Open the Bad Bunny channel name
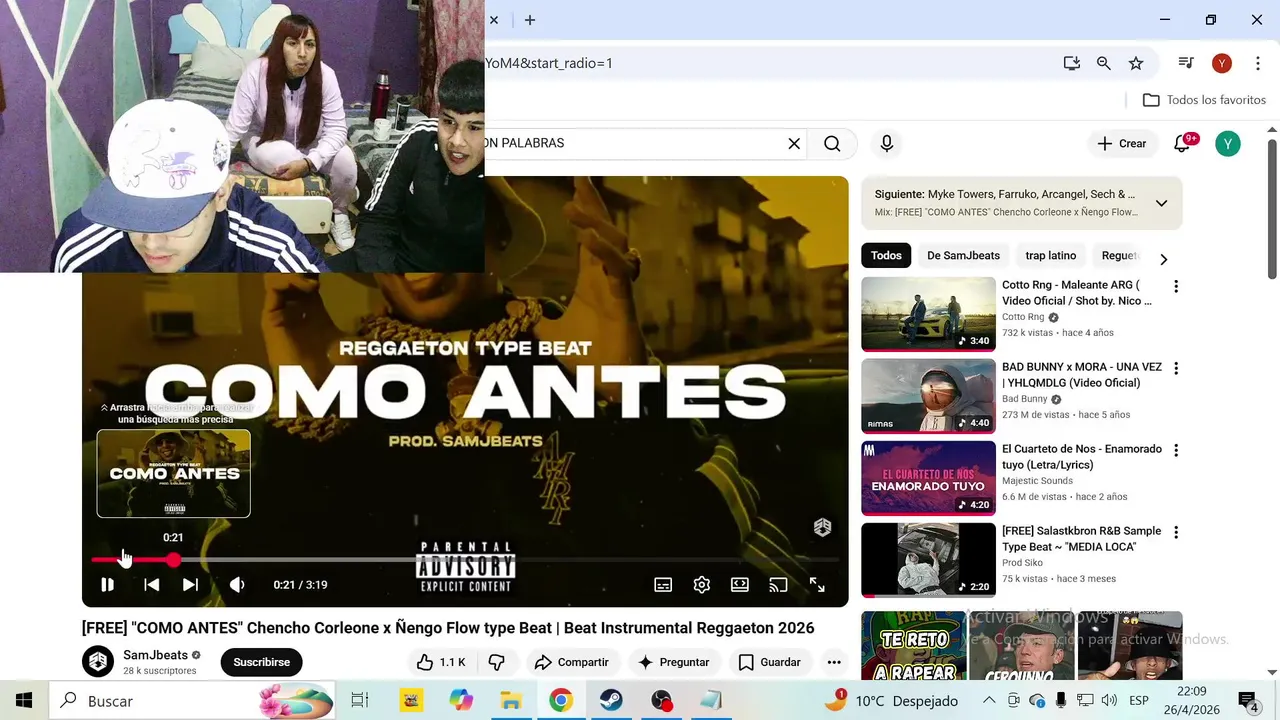 coord(1024,399)
